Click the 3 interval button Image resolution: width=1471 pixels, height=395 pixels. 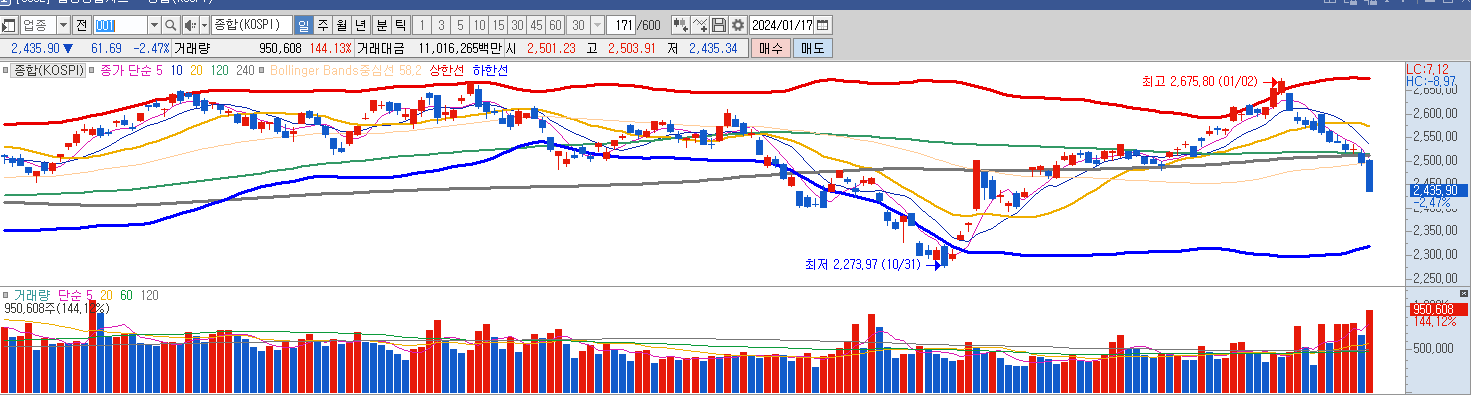coord(441,25)
